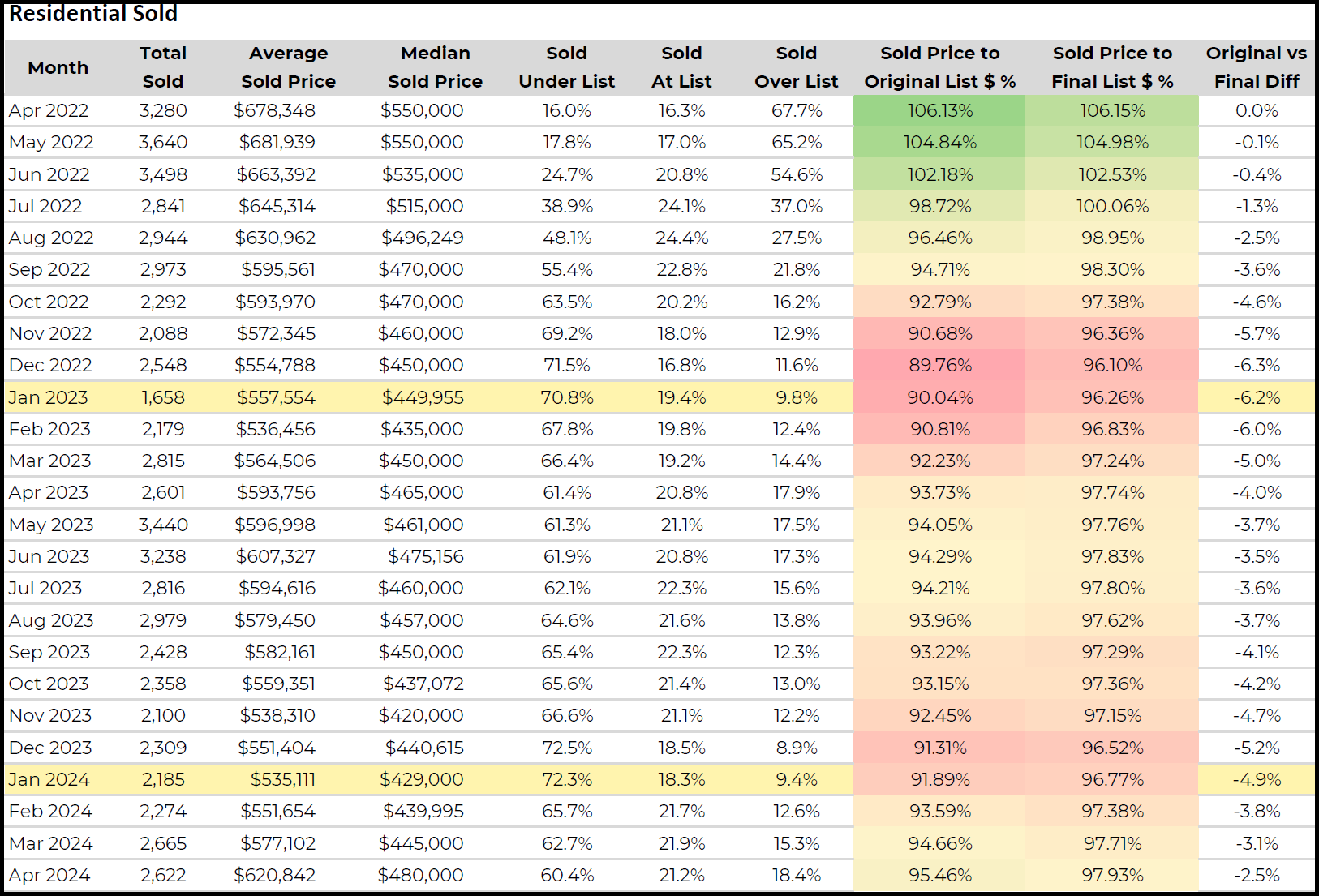Select the "Sold Under List" column header
Screen dimensions: 1319x896
pyautogui.click(x=566, y=67)
